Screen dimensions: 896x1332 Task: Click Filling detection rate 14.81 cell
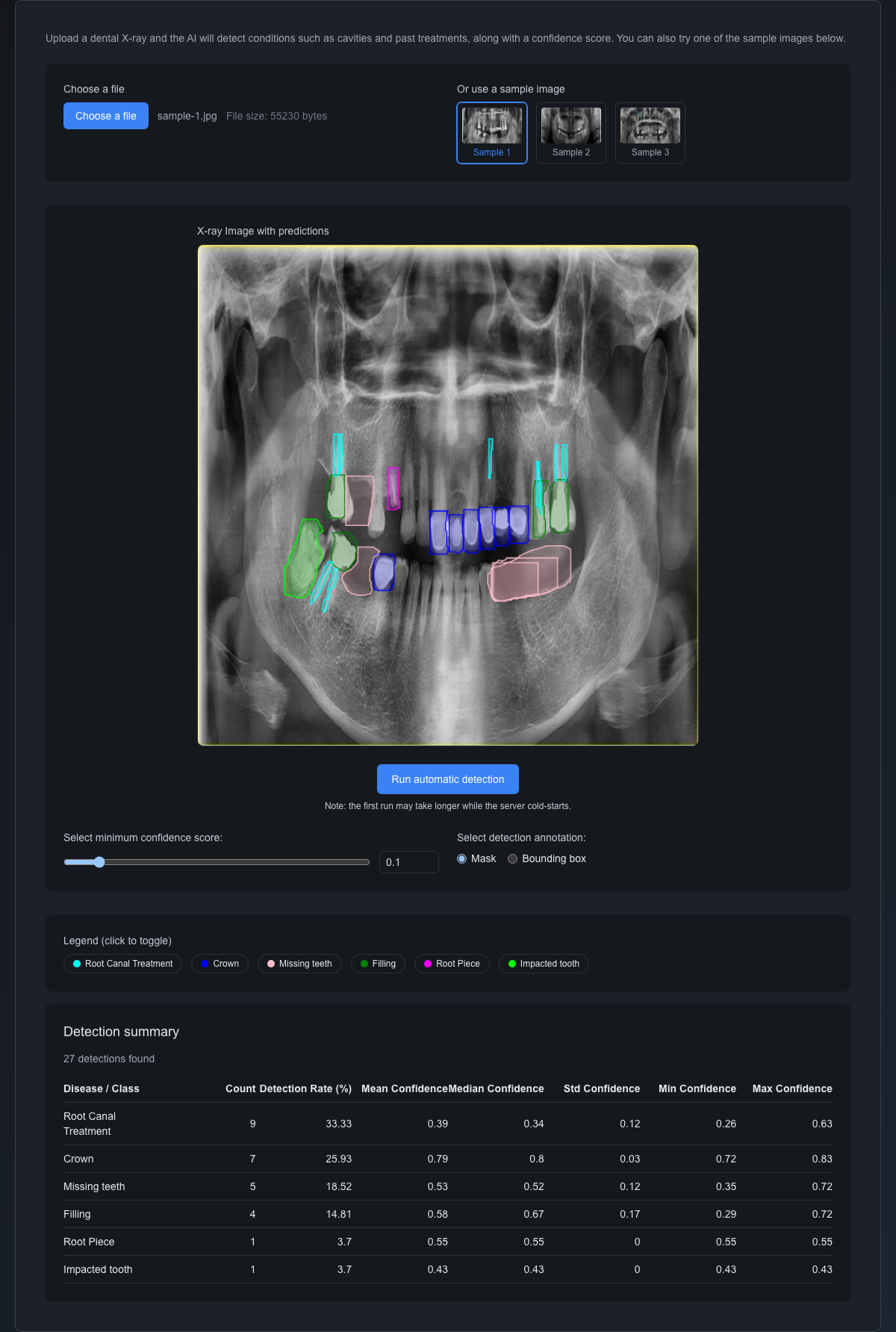click(x=338, y=1214)
